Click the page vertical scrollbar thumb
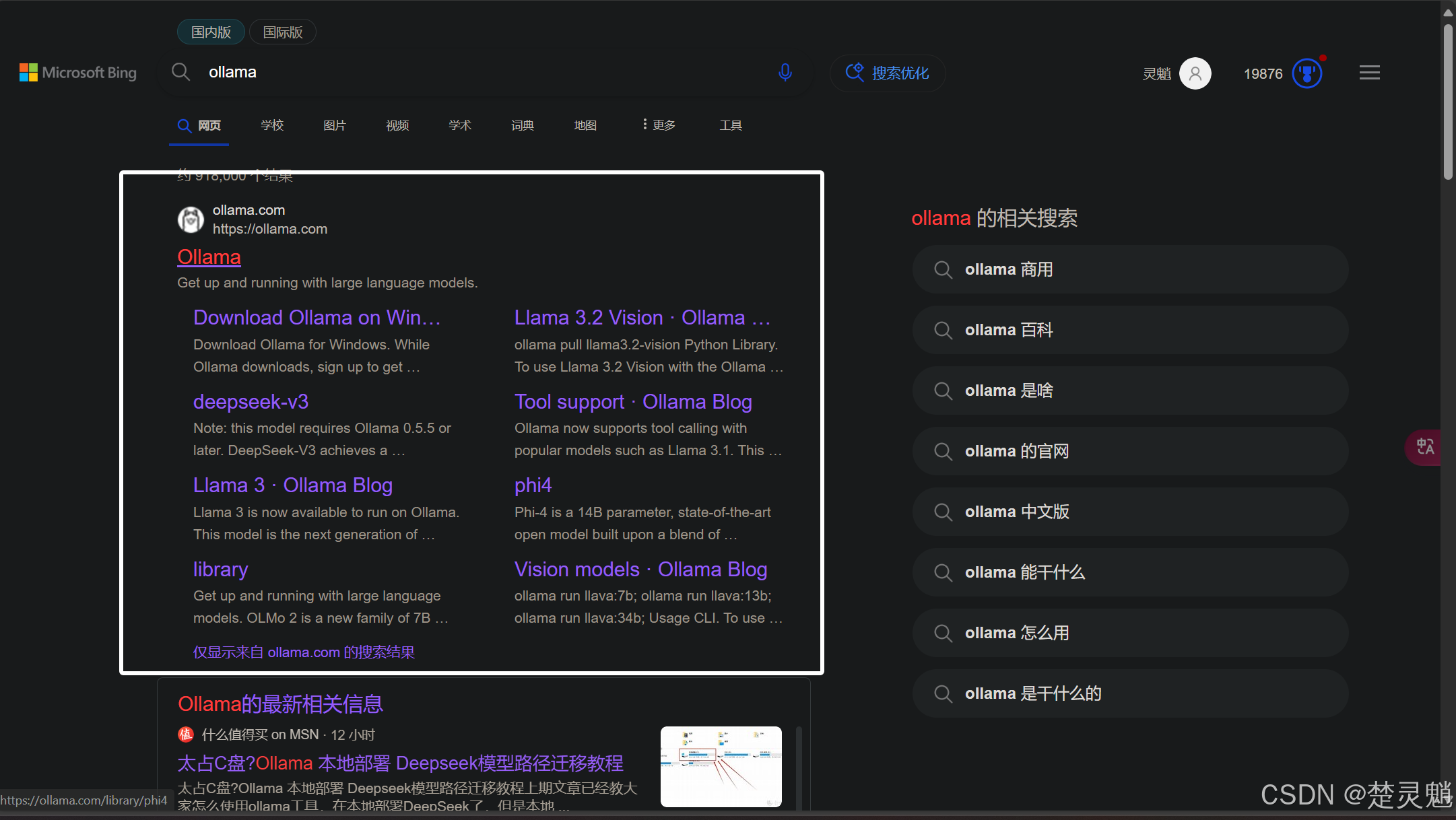Image resolution: width=1456 pixels, height=820 pixels. point(1448,101)
